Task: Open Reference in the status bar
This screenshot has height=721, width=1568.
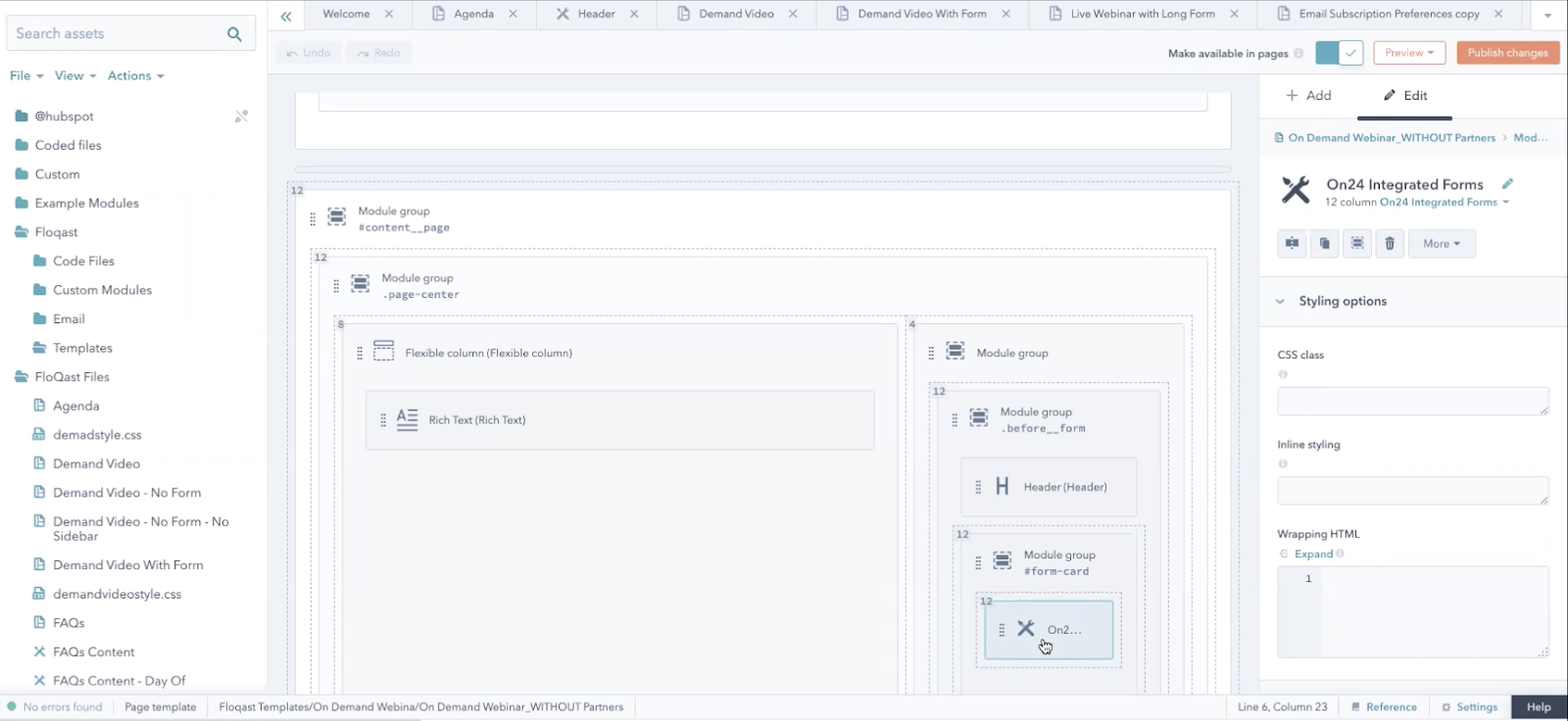Action: tap(1384, 707)
